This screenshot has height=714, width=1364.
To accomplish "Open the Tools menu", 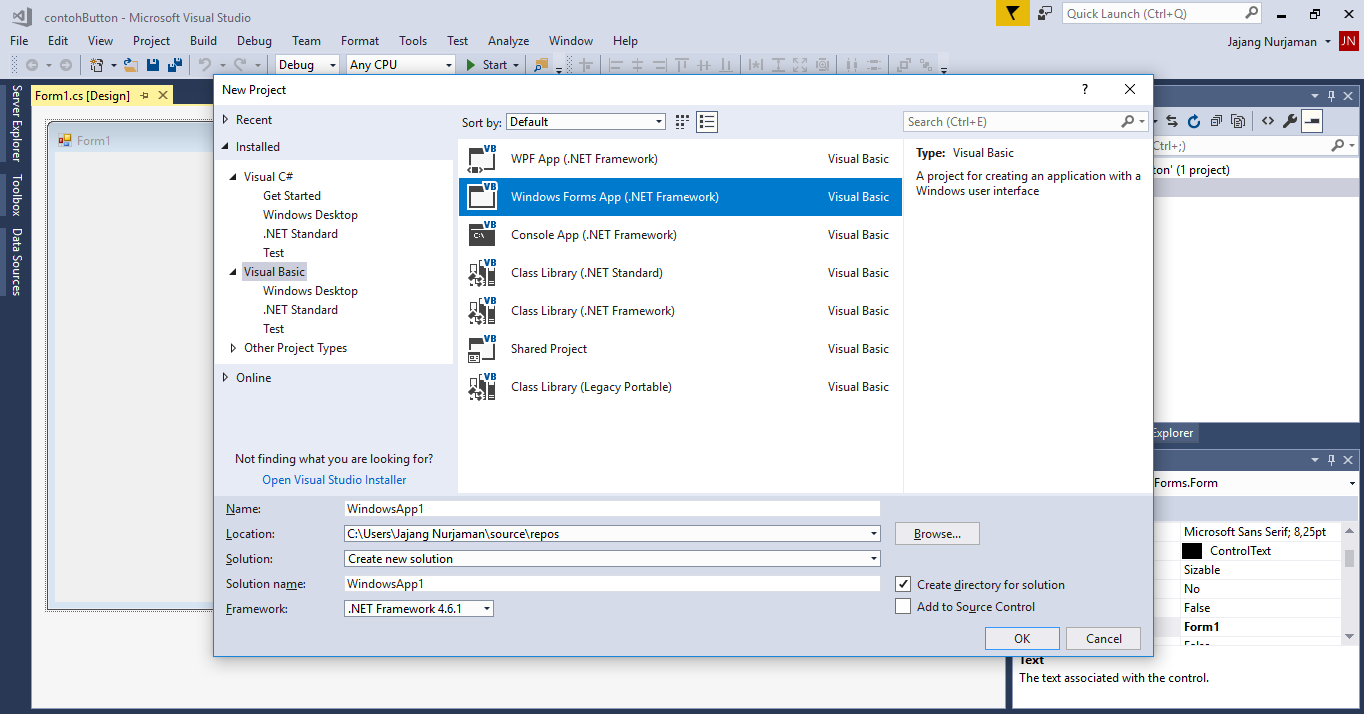I will point(412,41).
